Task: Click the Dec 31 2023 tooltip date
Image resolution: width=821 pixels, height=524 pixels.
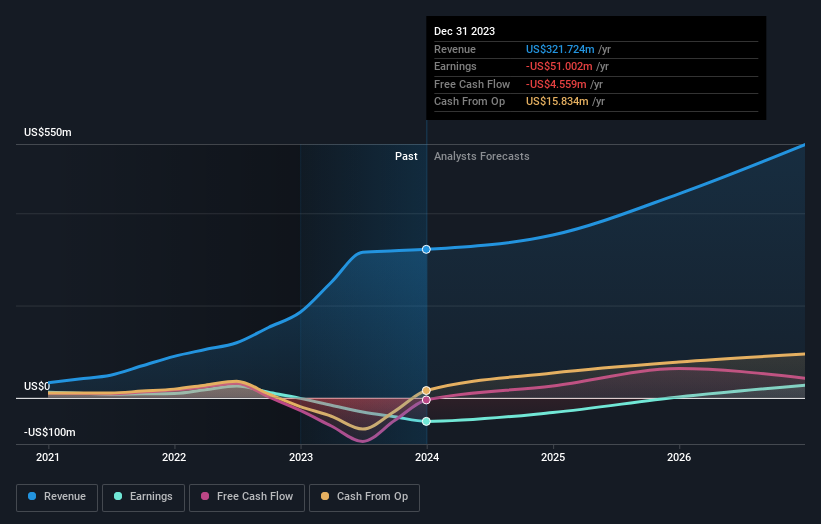Action: 464,31
